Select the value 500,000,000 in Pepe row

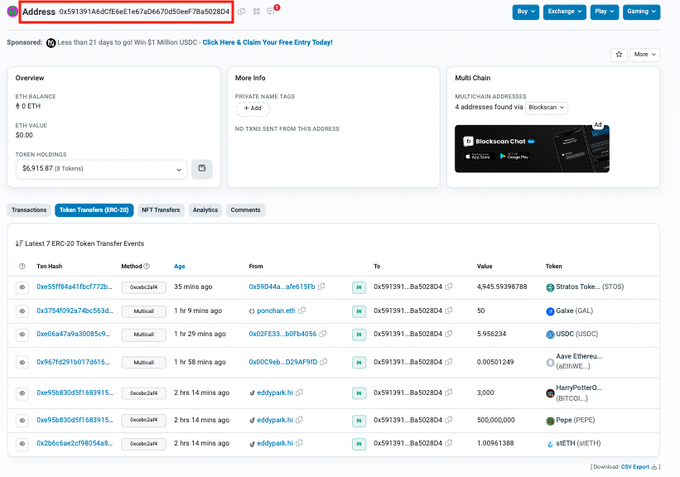pos(496,420)
